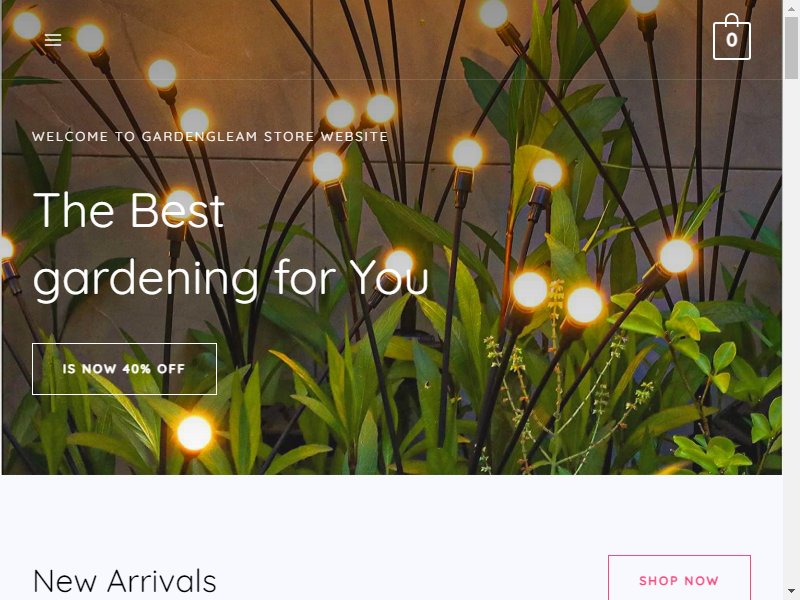Open the hamburger navigation menu
The height and width of the screenshot is (600, 800).
pos(53,40)
